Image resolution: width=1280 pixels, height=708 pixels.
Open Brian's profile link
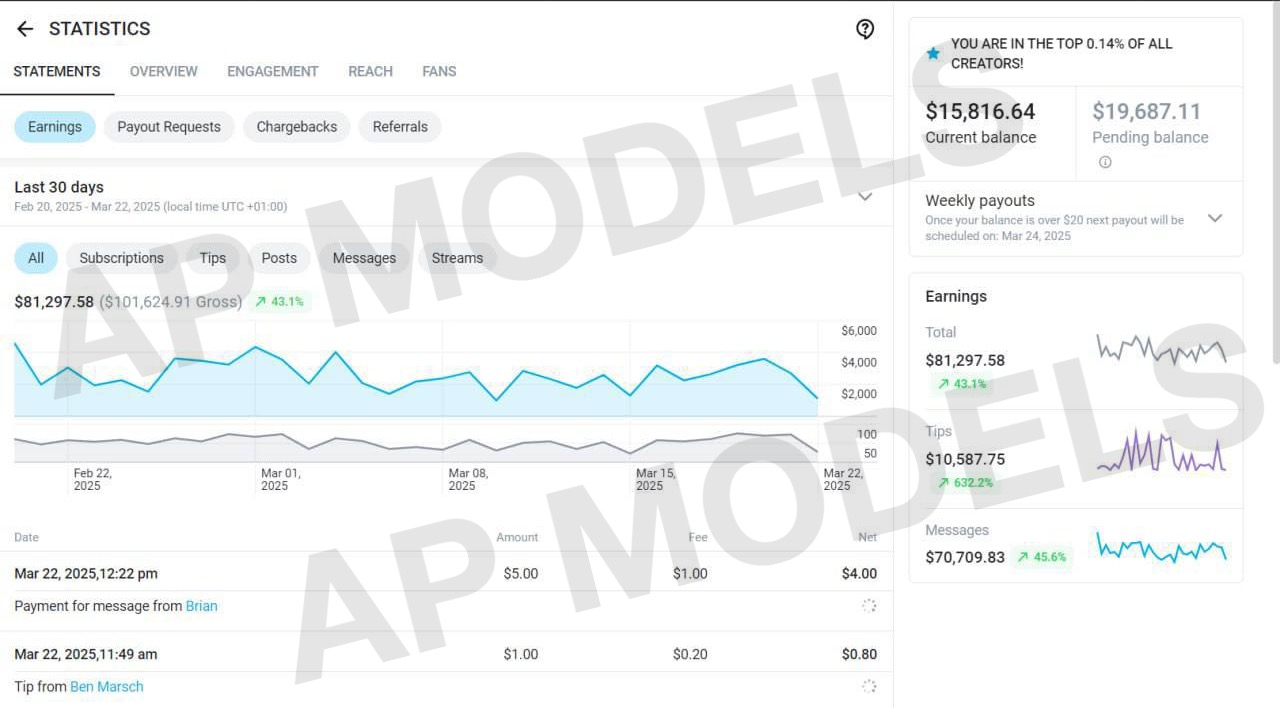201,606
